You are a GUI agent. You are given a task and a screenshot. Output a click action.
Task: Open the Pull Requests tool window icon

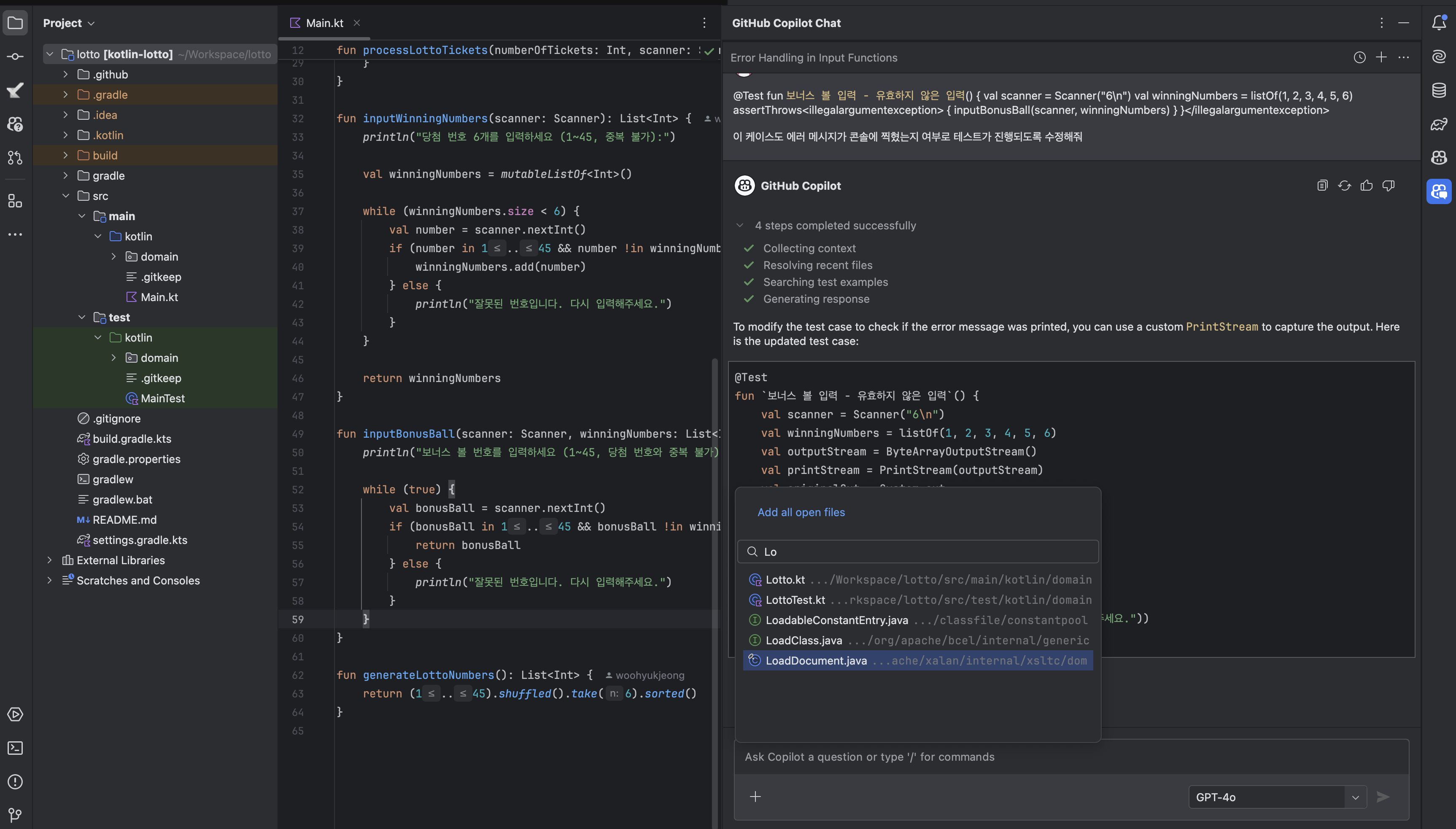point(15,158)
